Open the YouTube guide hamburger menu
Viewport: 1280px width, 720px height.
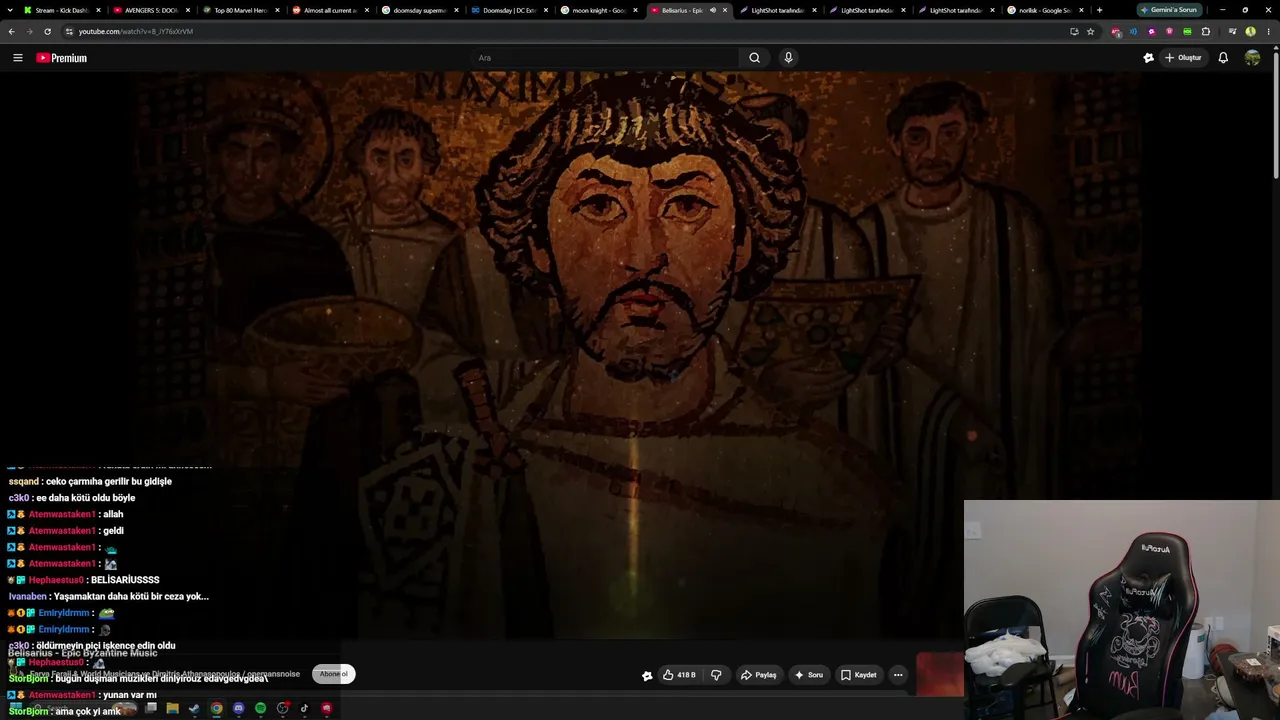(17, 58)
